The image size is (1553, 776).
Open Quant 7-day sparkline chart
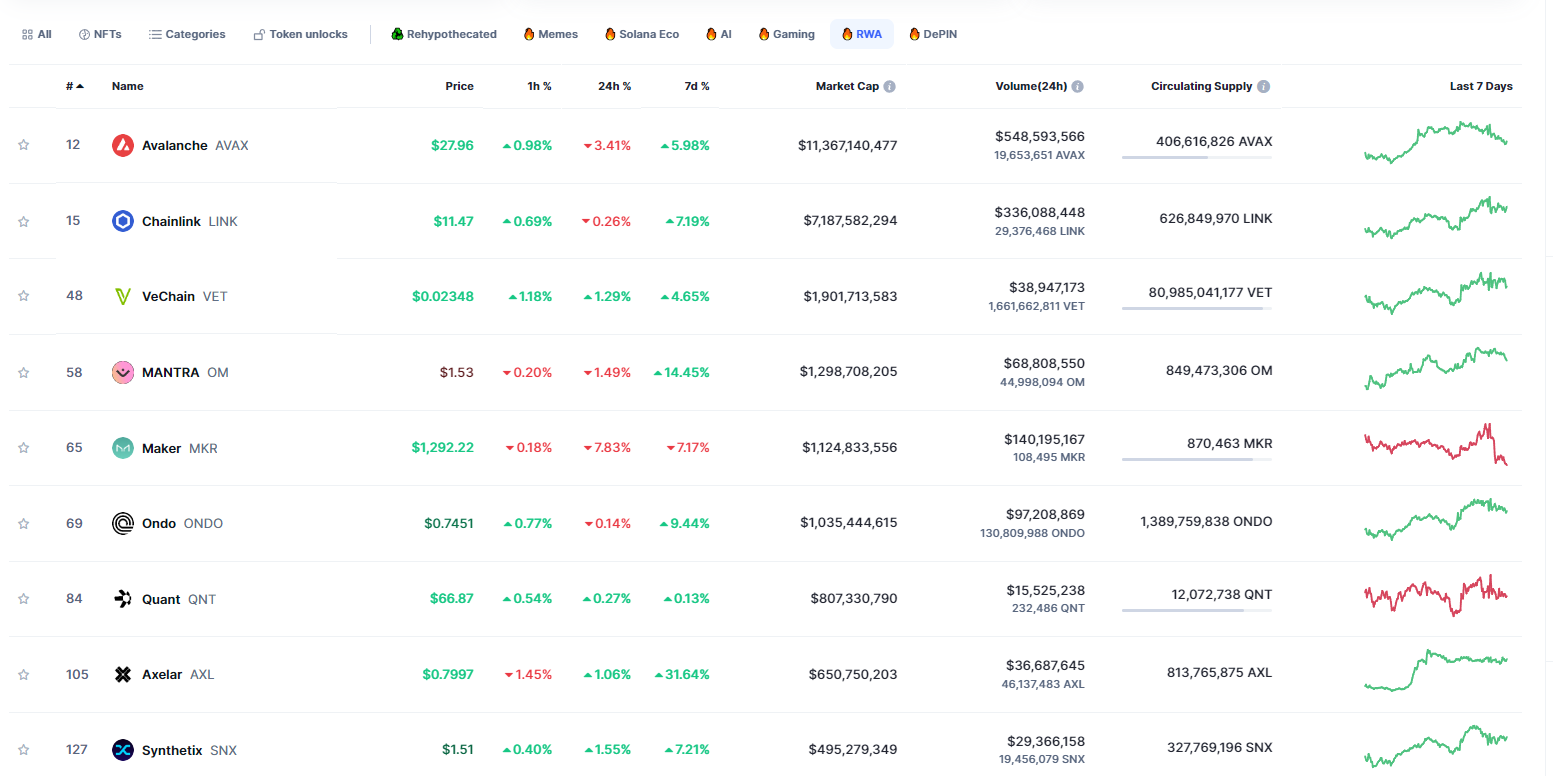point(1435,595)
